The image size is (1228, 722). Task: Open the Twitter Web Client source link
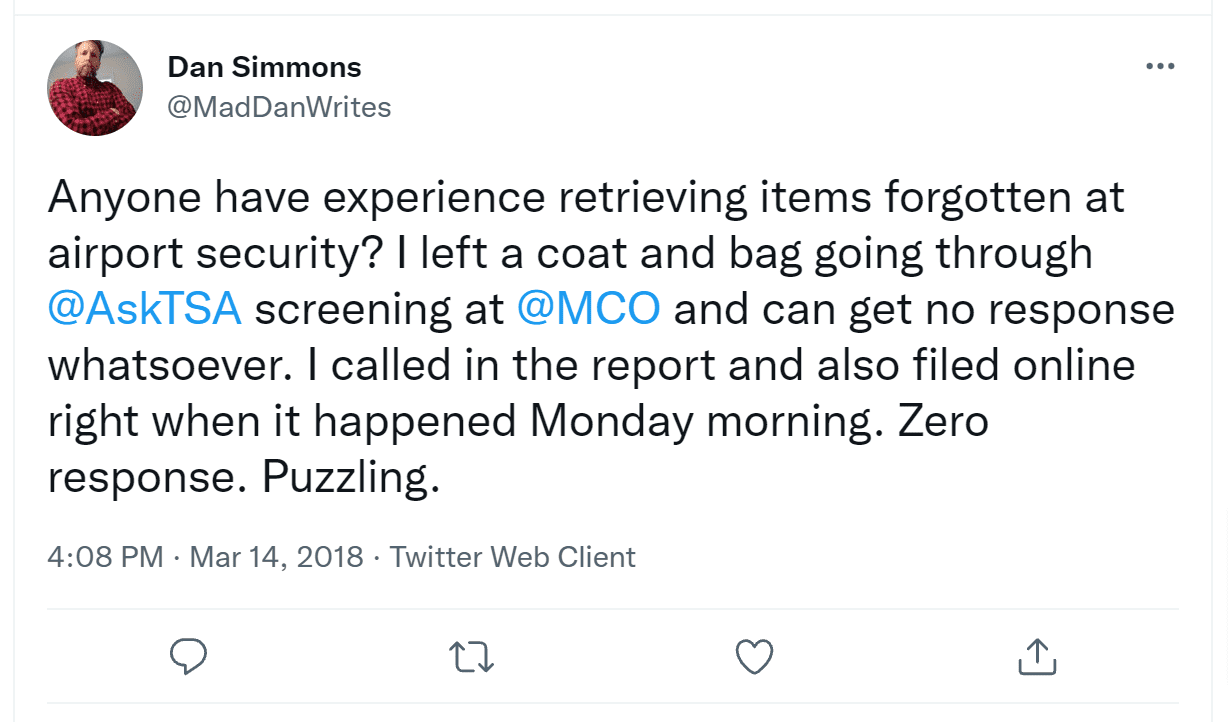pyautogui.click(x=512, y=557)
